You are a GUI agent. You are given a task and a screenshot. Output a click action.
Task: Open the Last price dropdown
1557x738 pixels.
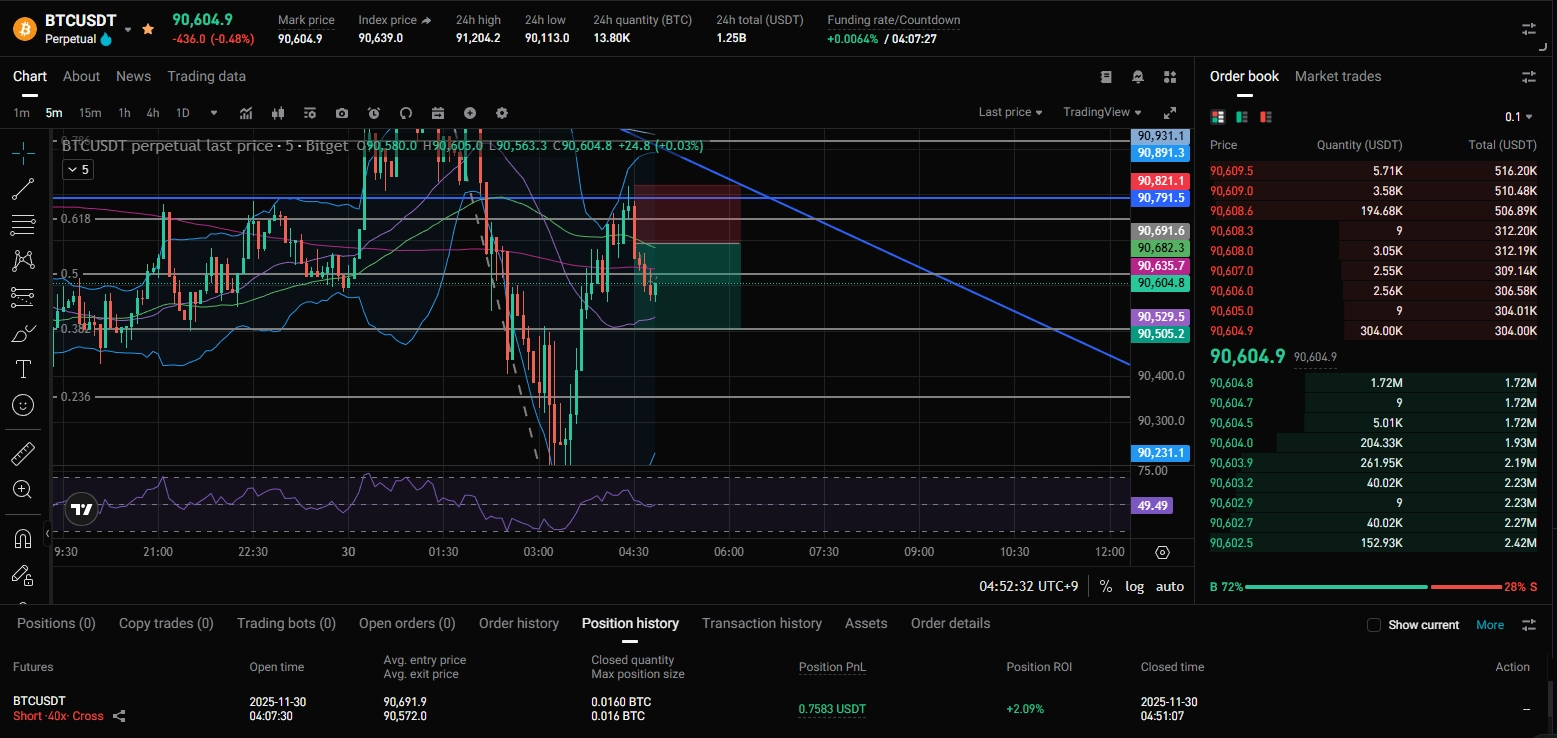point(1010,112)
